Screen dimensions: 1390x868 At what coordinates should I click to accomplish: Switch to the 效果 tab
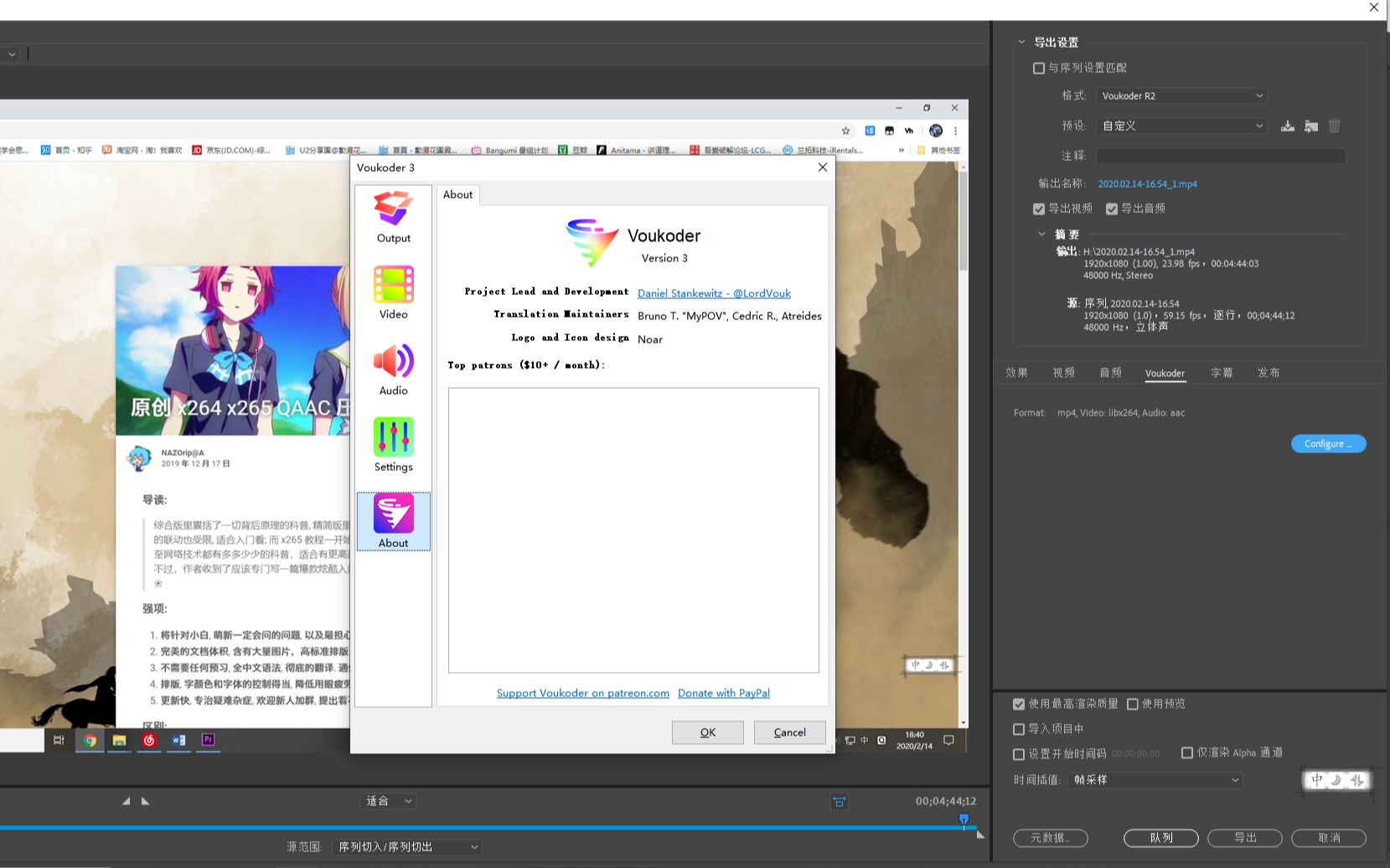pyautogui.click(x=1016, y=373)
